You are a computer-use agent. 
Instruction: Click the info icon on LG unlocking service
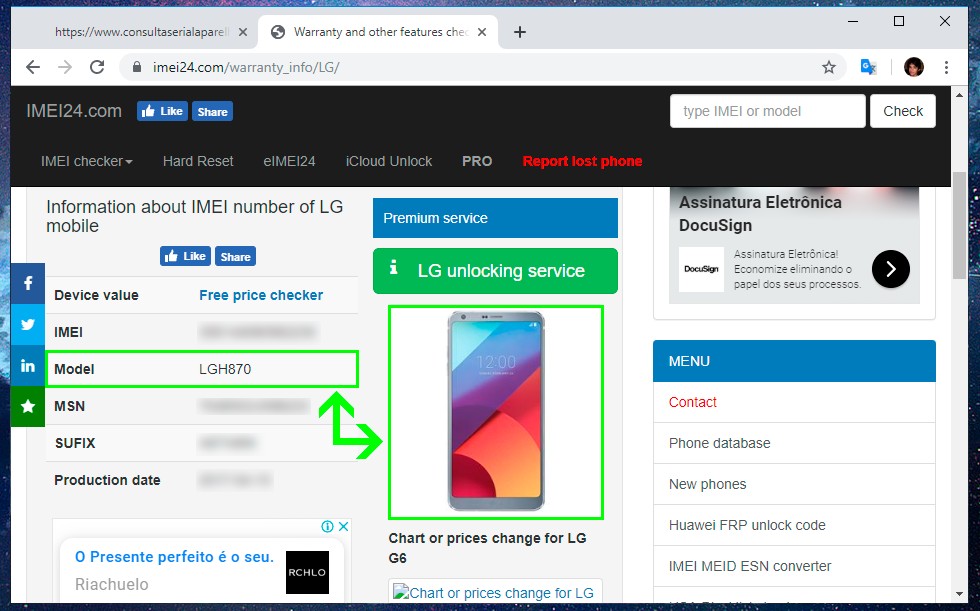tap(393, 267)
